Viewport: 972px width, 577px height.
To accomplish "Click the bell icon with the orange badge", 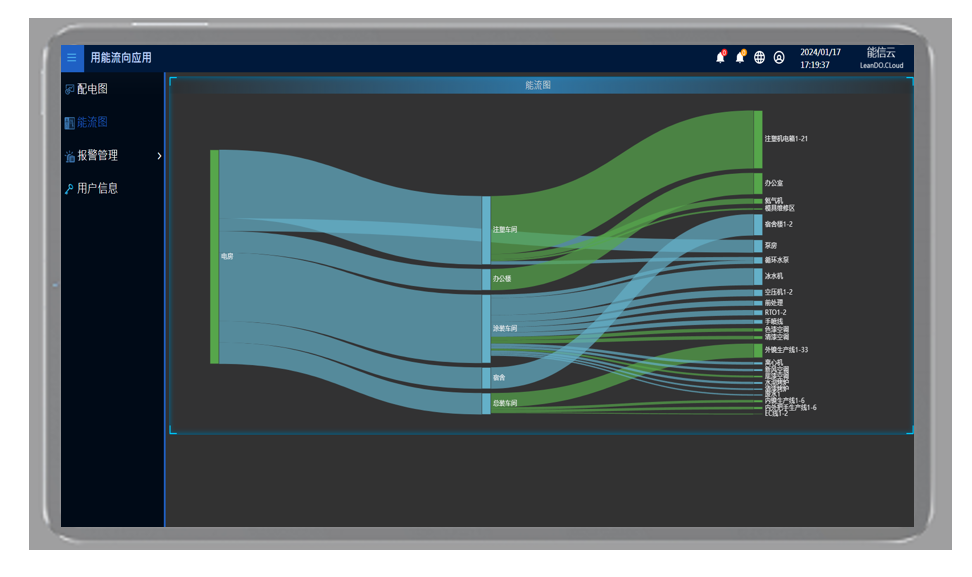I will coord(740,57).
